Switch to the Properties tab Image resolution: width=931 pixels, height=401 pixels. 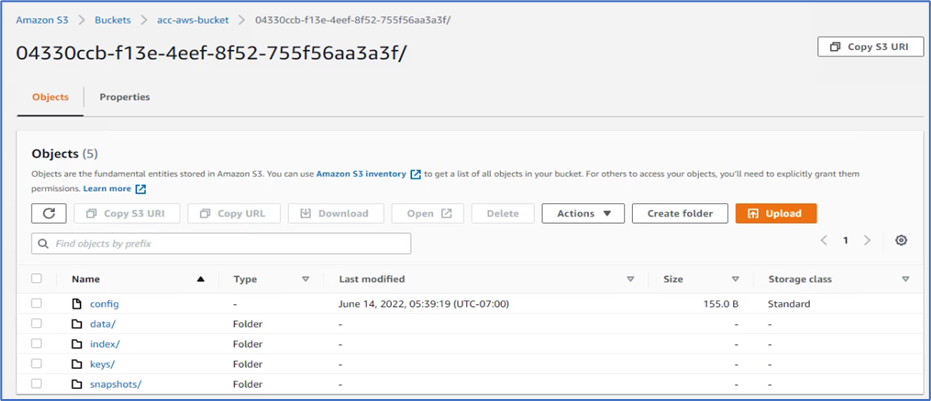125,97
